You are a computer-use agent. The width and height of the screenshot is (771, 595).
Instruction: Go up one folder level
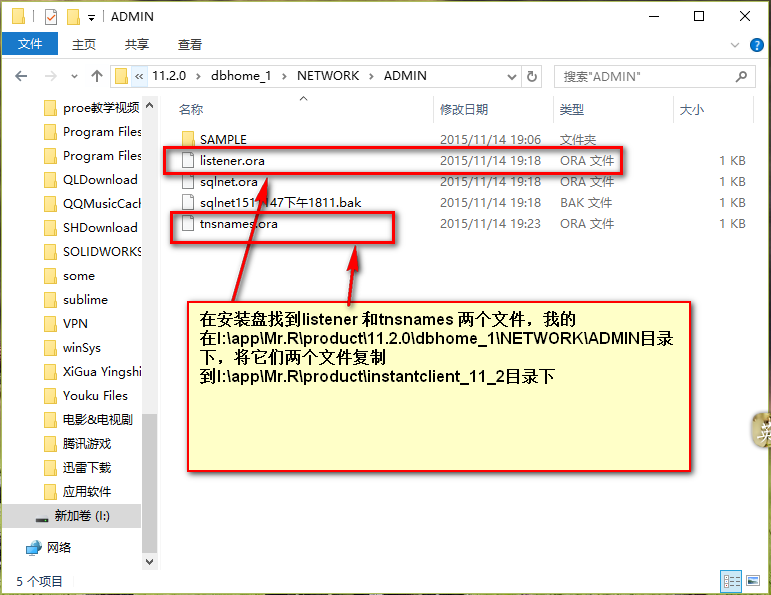pos(97,76)
